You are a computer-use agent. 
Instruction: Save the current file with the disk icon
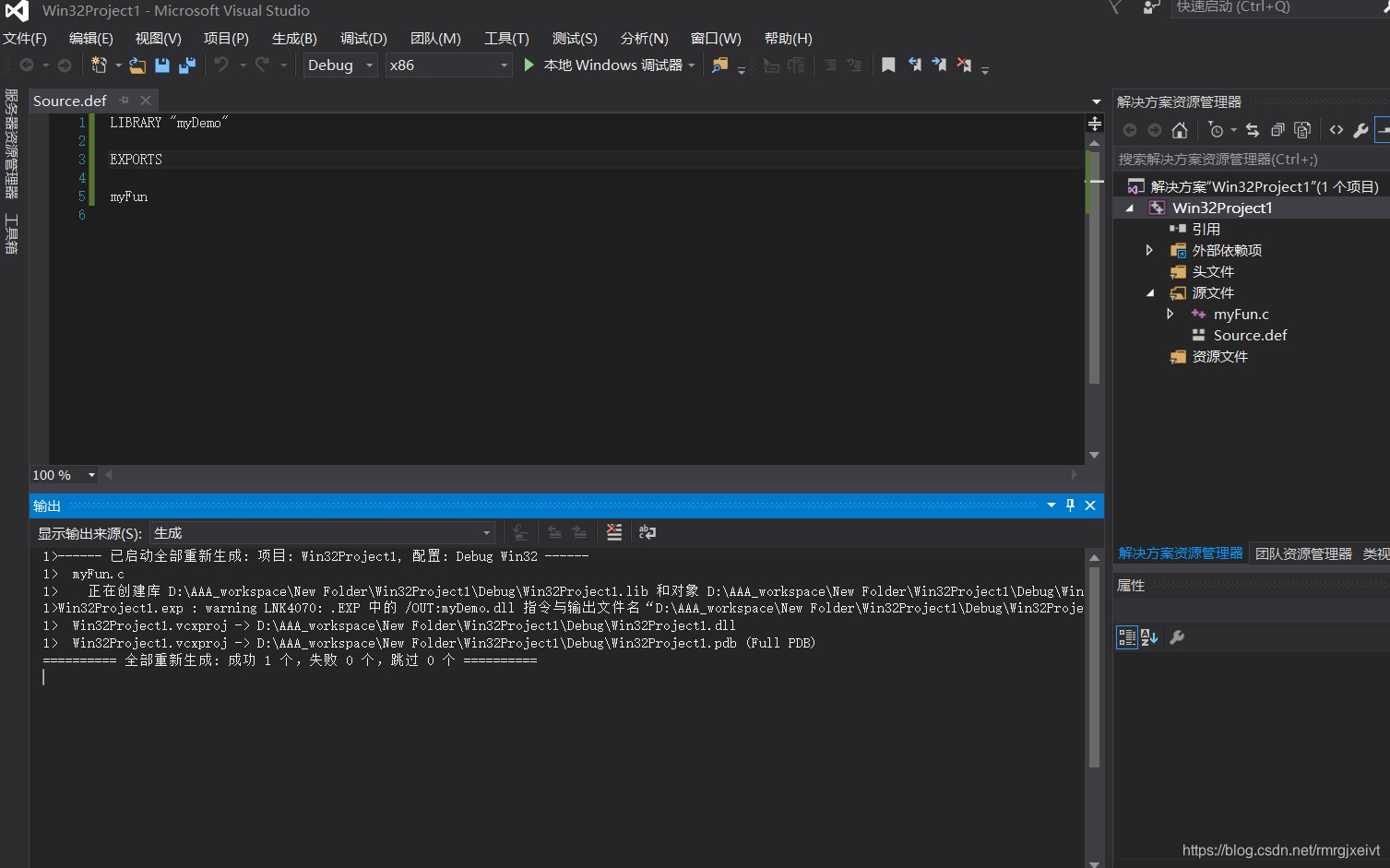coord(162,65)
